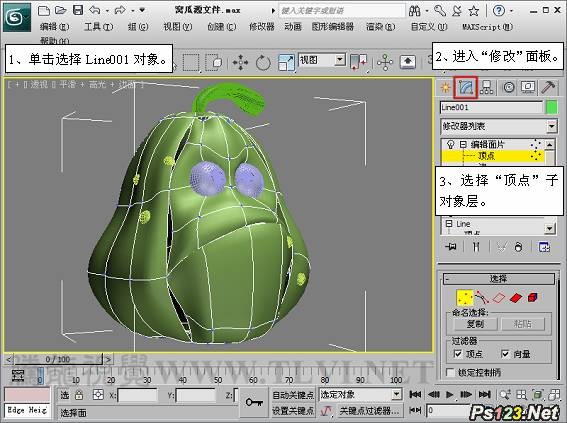Click the Remove Modifier trash icon
This screenshot has height=423, width=567.
pos(519,247)
